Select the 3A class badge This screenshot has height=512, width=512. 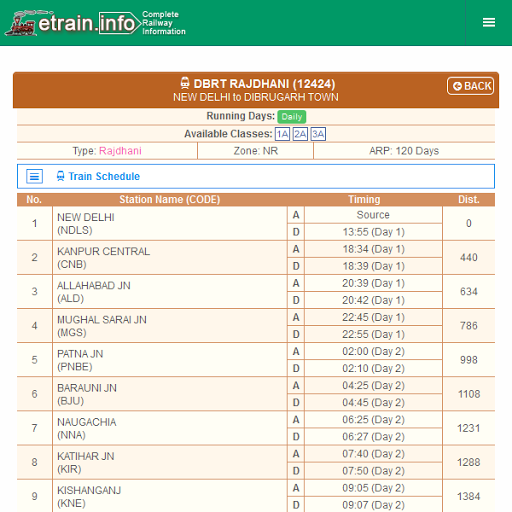318,134
